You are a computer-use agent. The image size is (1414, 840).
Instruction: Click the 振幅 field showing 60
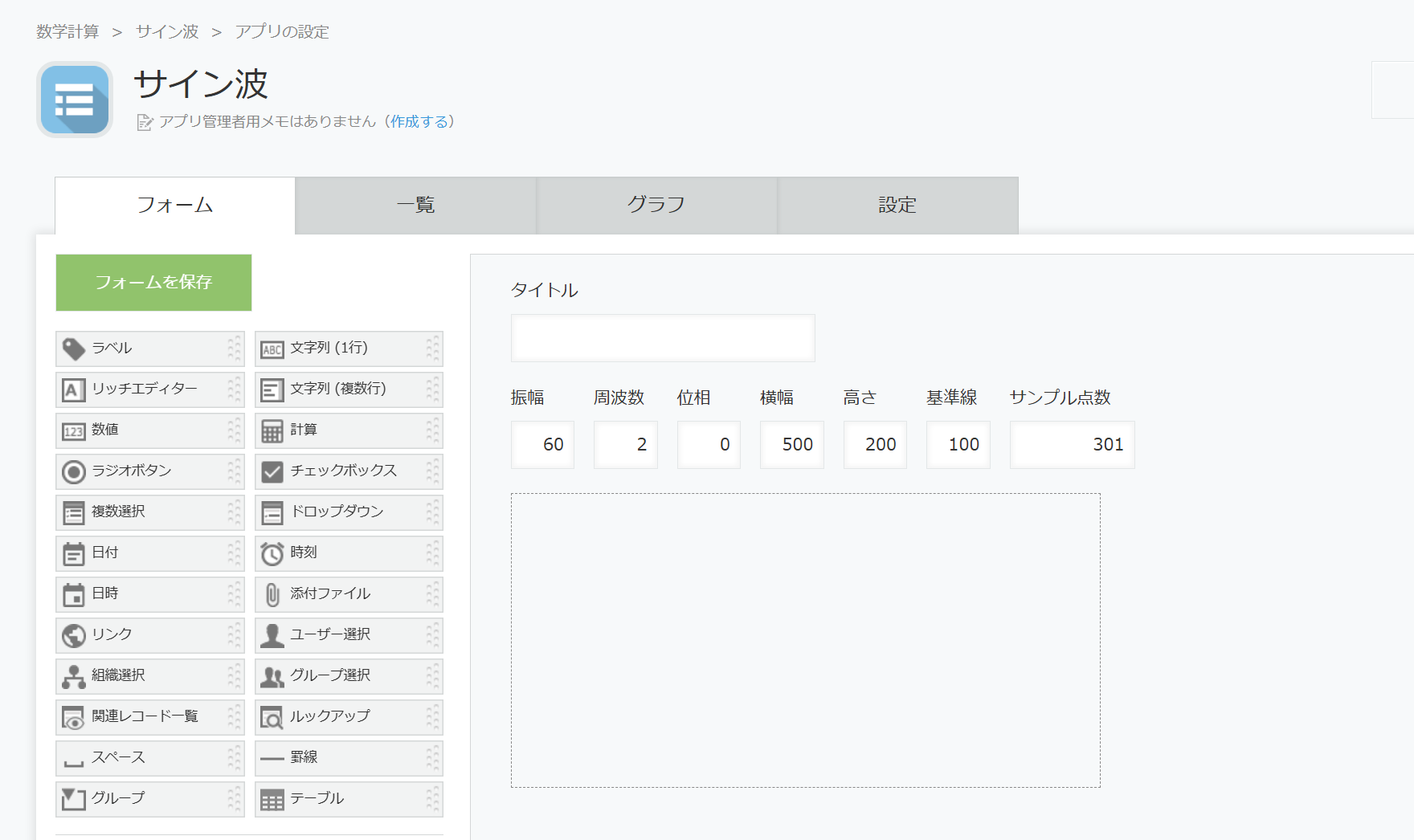[x=543, y=445]
